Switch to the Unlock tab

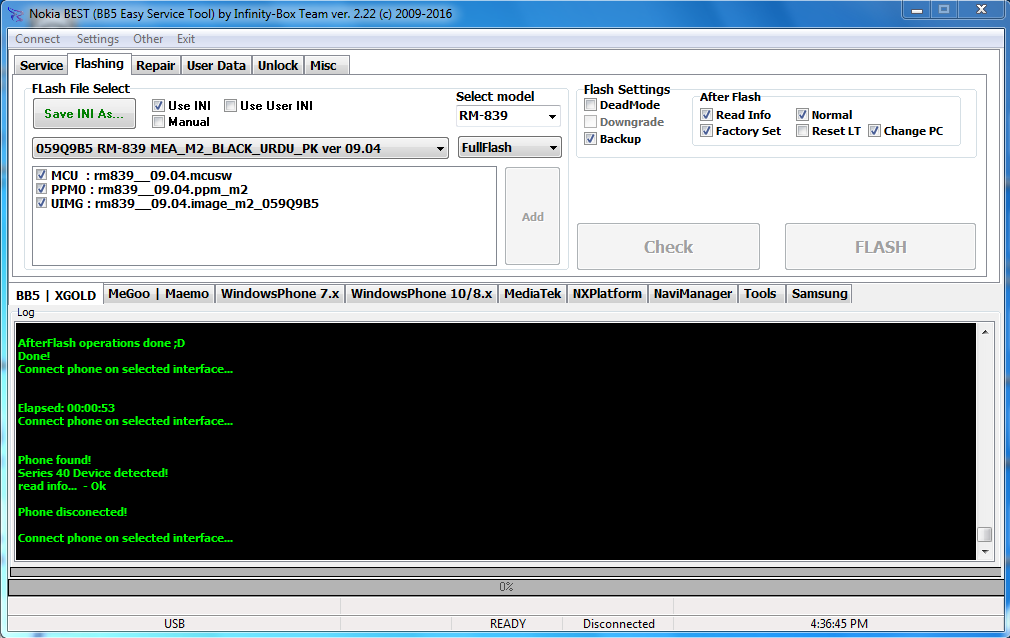point(278,66)
